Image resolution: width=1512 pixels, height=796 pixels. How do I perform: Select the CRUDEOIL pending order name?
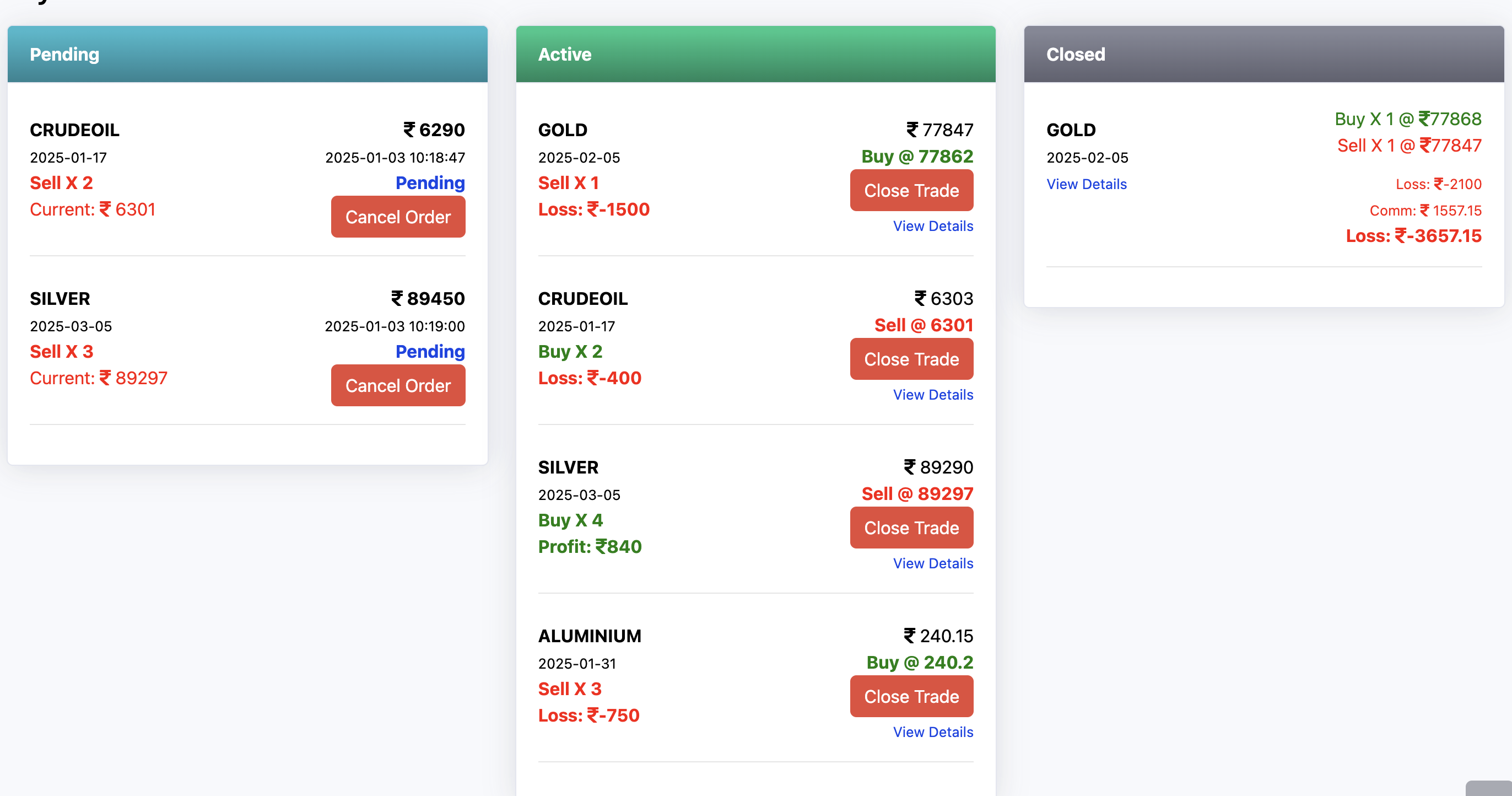pos(74,130)
